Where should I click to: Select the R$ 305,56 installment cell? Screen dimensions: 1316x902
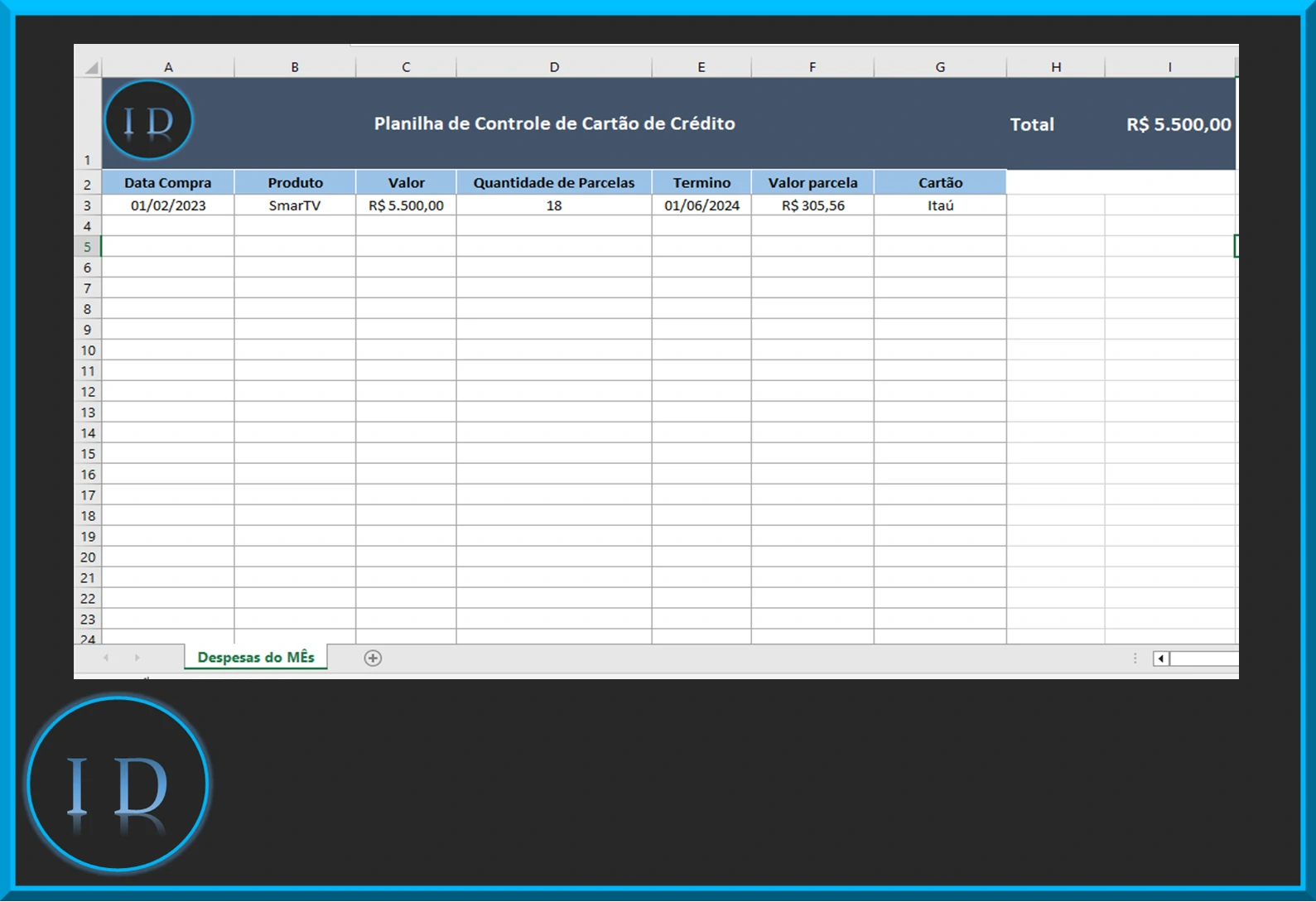[812, 205]
